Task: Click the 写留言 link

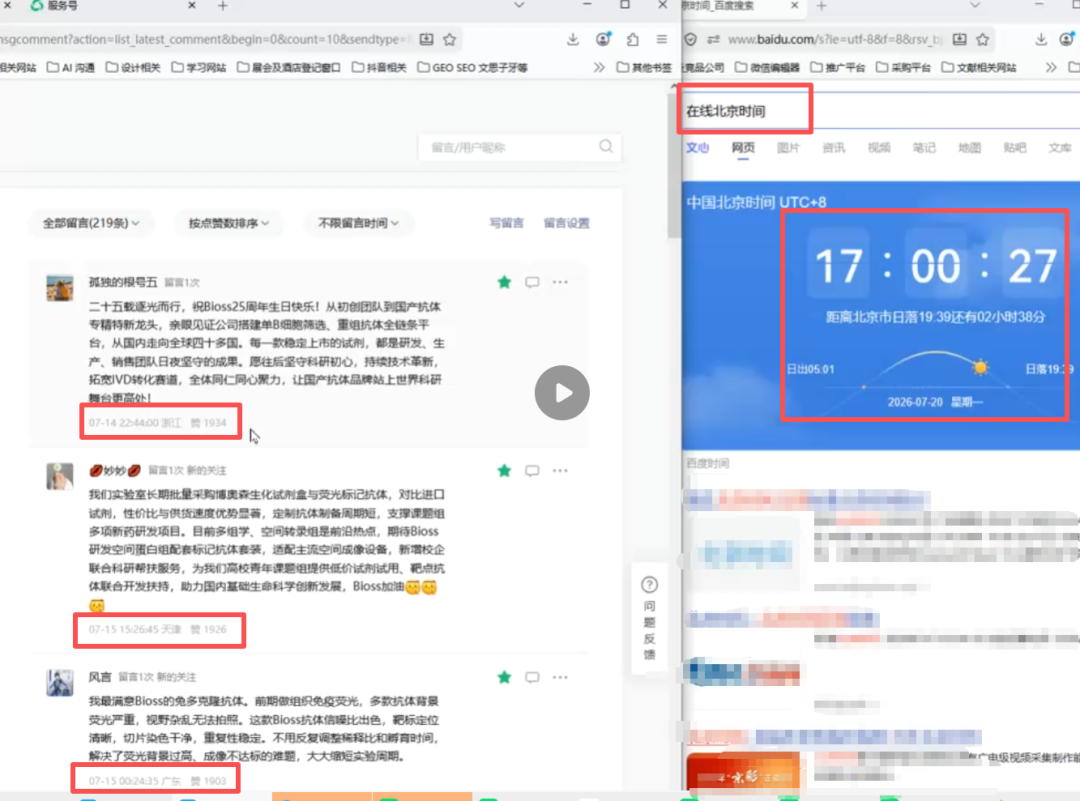Action: tap(506, 223)
